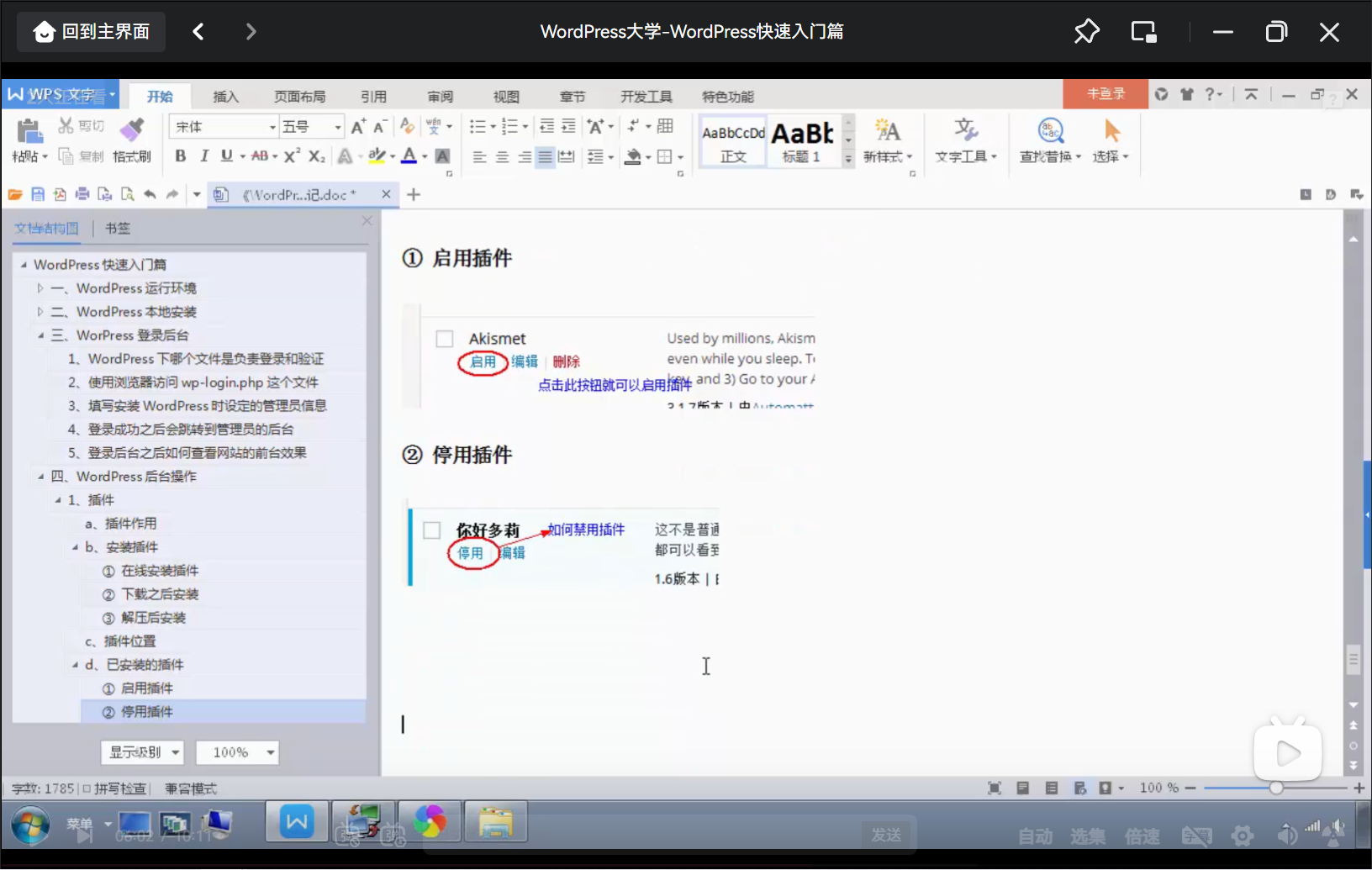Click the grow font size icon
Viewport: 1372px width, 870px height.
click(x=358, y=127)
